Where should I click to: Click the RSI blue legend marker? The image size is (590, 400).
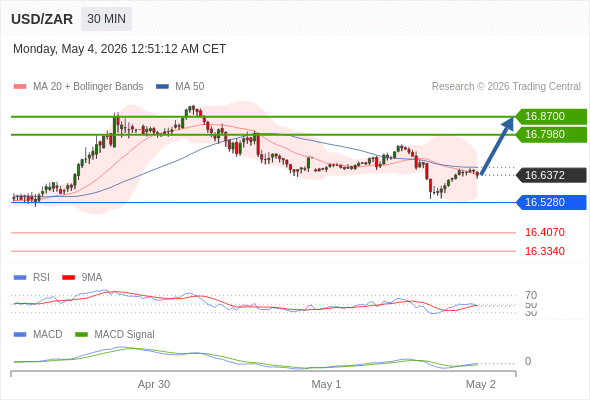20,278
